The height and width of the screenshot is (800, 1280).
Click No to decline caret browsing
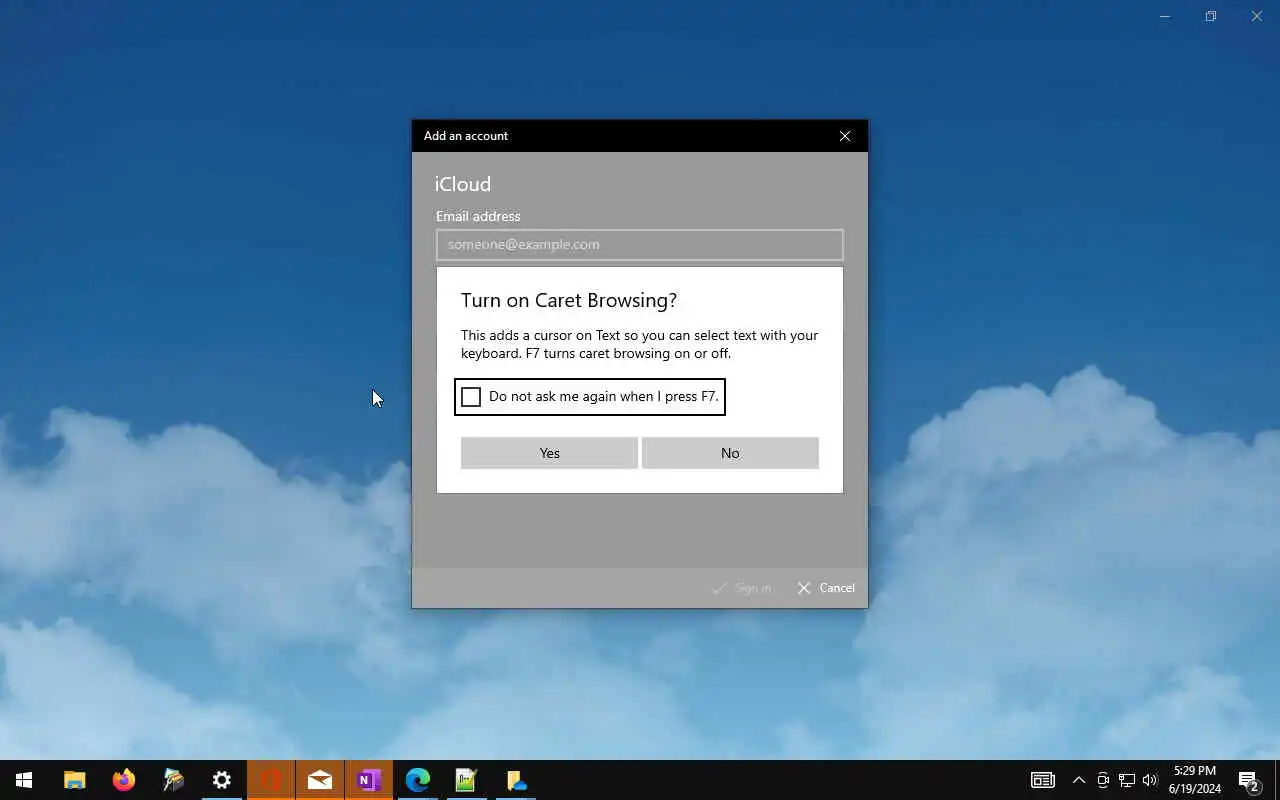(x=730, y=453)
